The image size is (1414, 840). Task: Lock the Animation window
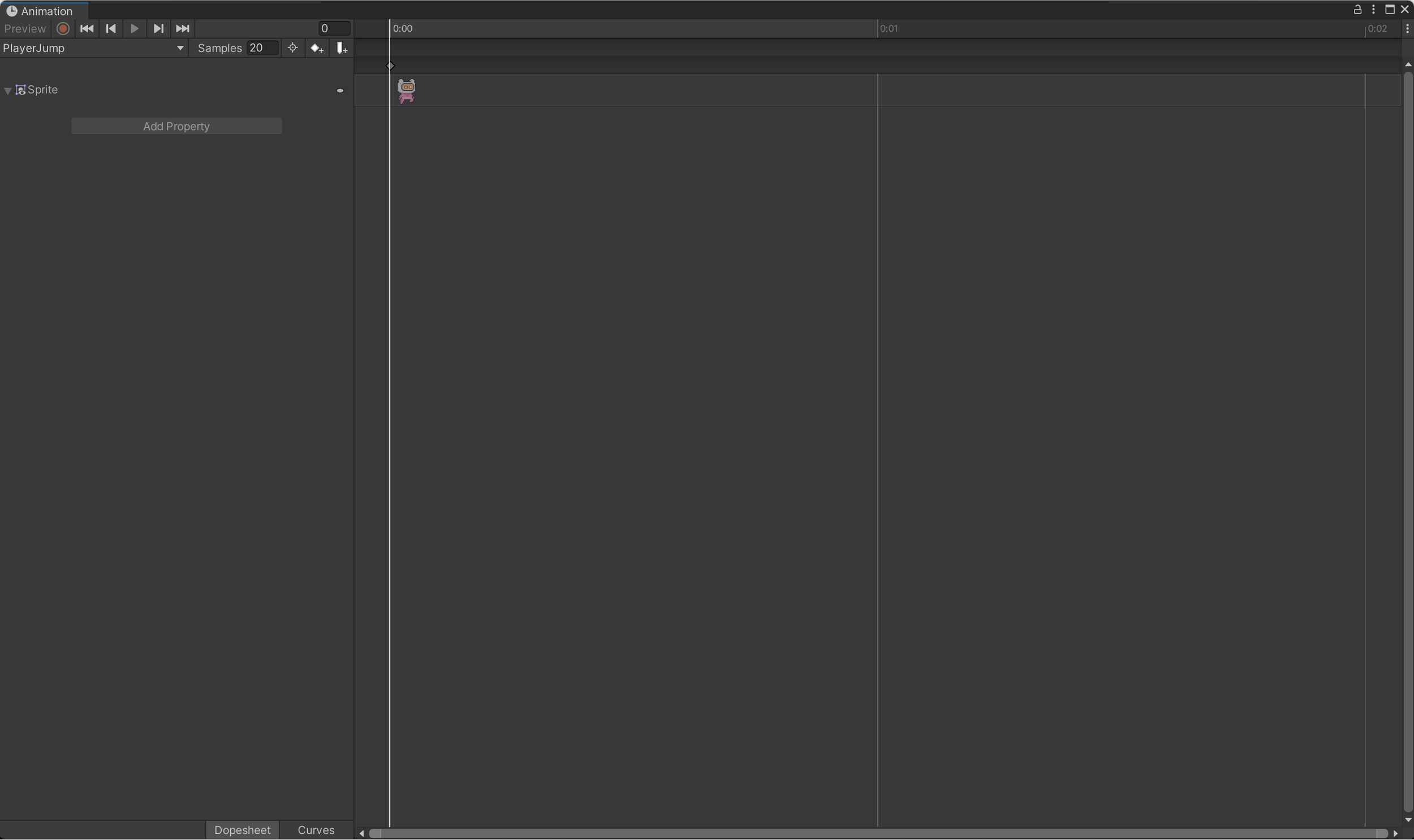pos(1357,10)
